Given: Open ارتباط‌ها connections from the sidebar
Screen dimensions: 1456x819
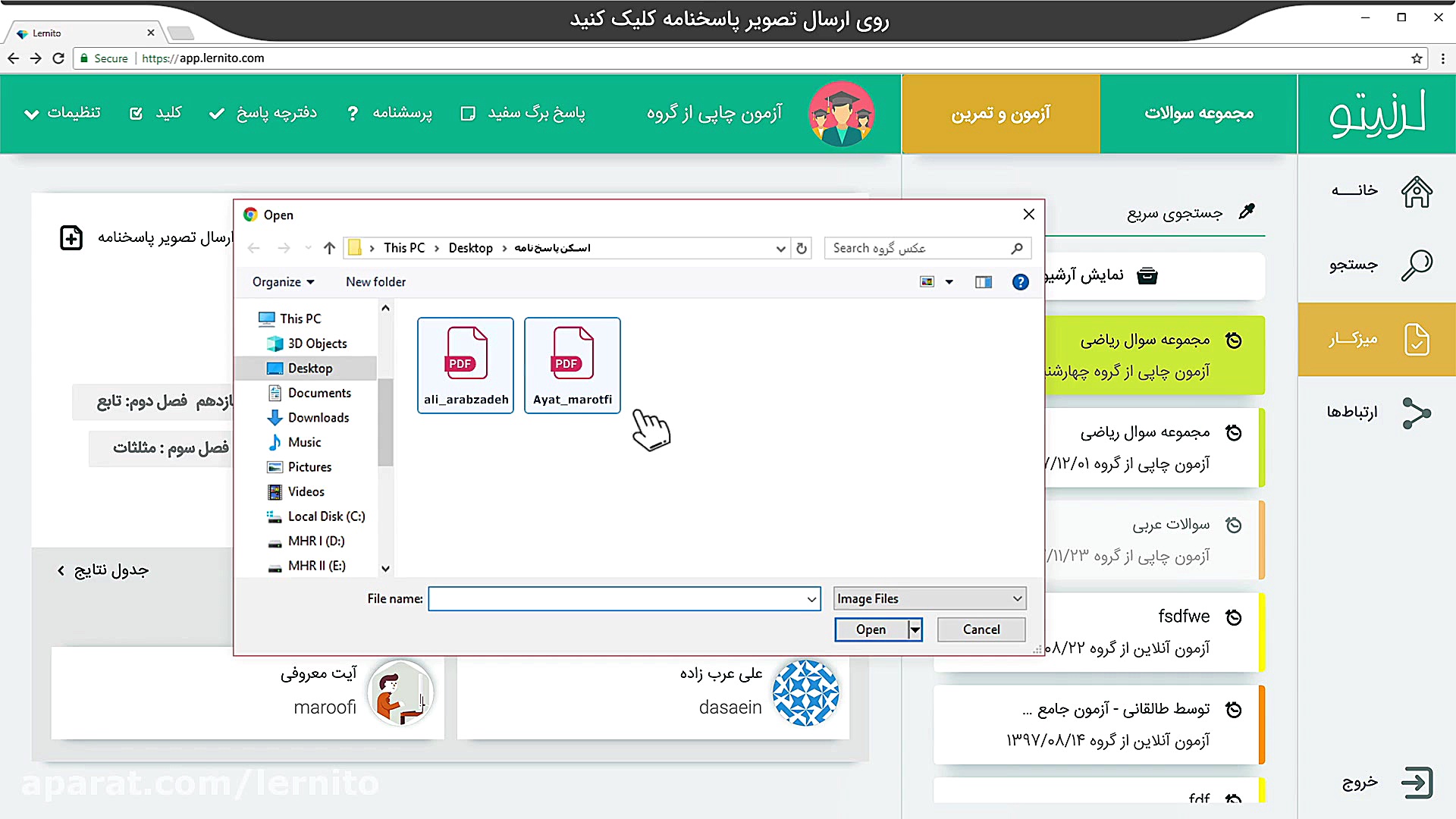Looking at the screenshot, I should (1415, 413).
